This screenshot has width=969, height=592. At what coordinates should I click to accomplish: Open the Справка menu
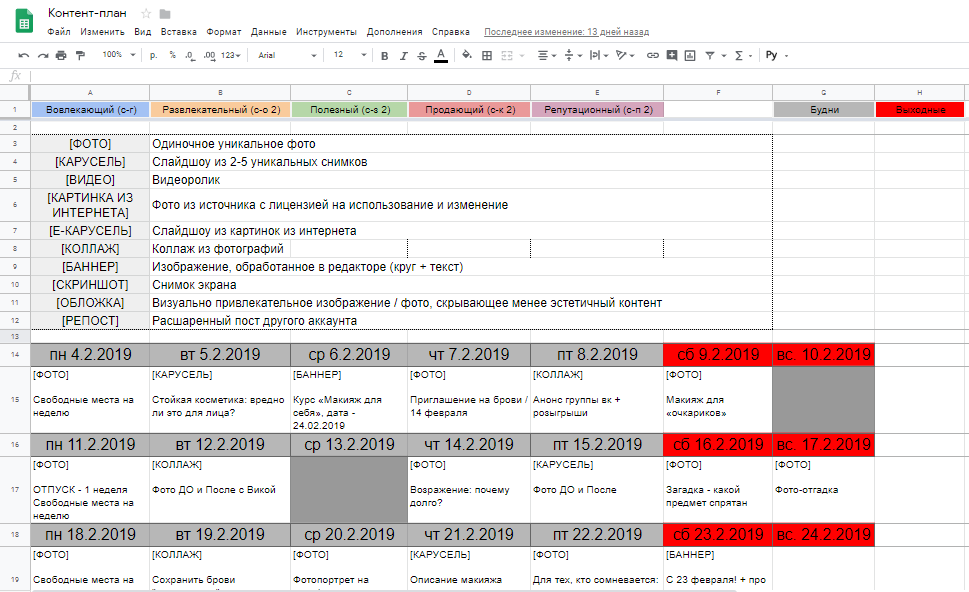pyautogui.click(x=451, y=32)
